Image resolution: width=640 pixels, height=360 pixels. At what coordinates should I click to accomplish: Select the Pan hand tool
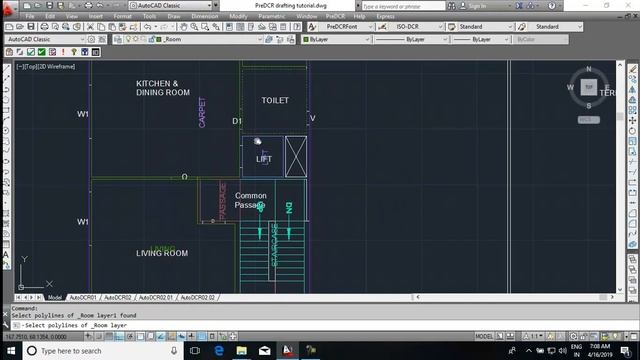[x=184, y=27]
